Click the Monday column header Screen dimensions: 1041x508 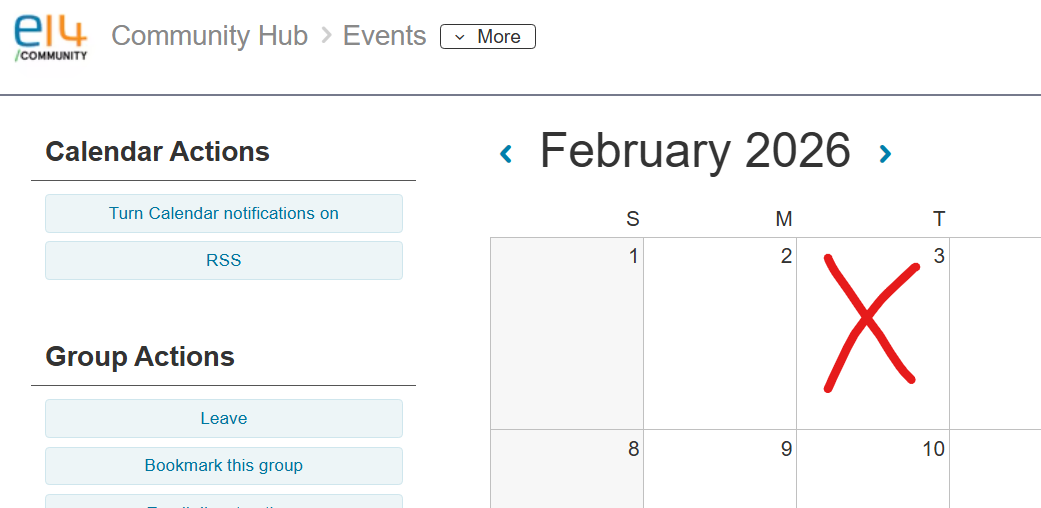(x=784, y=219)
